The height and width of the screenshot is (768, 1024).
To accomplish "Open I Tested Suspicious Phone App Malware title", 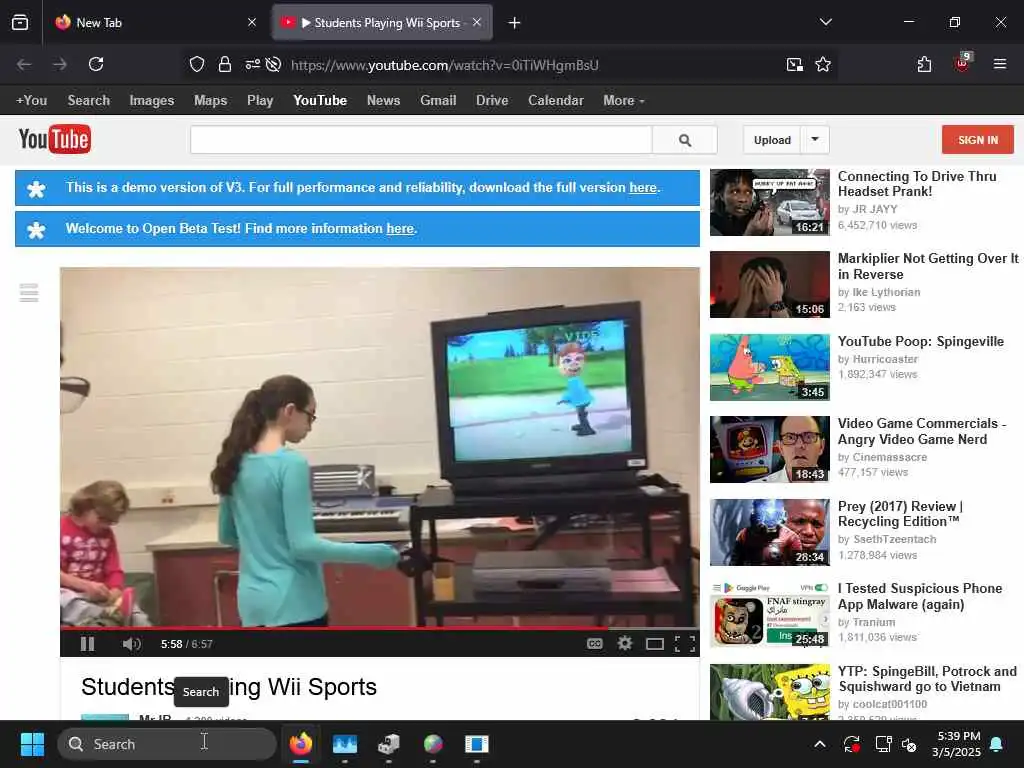I will pyautogui.click(x=920, y=596).
